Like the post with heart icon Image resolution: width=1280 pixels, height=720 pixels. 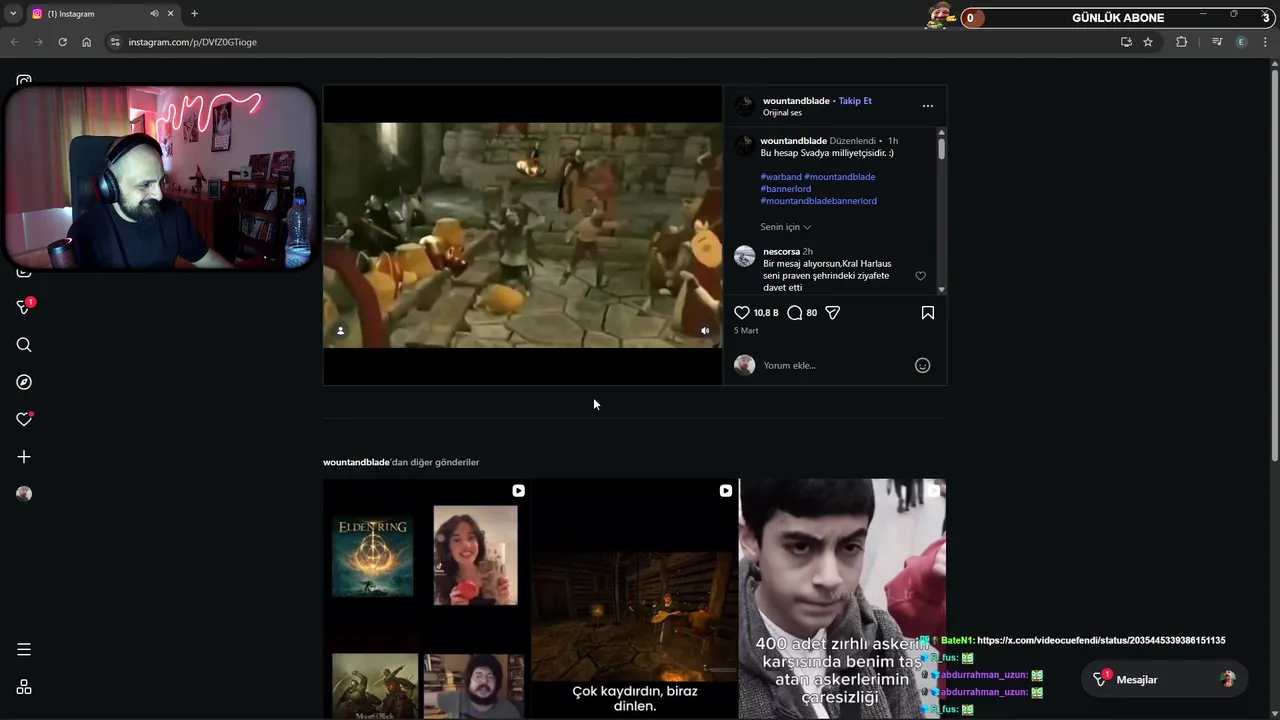coord(742,313)
